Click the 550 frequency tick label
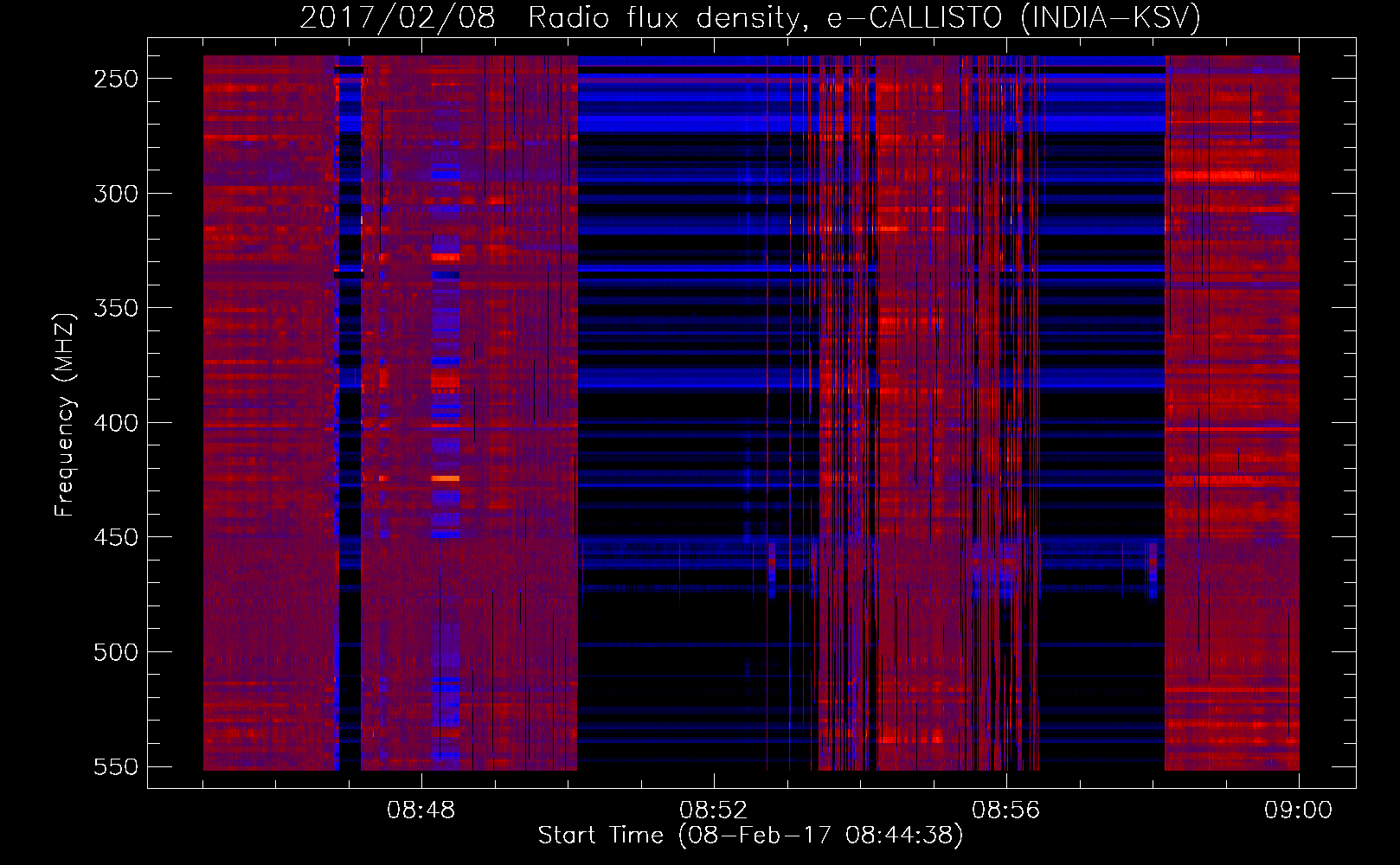1400x865 pixels. click(x=116, y=767)
